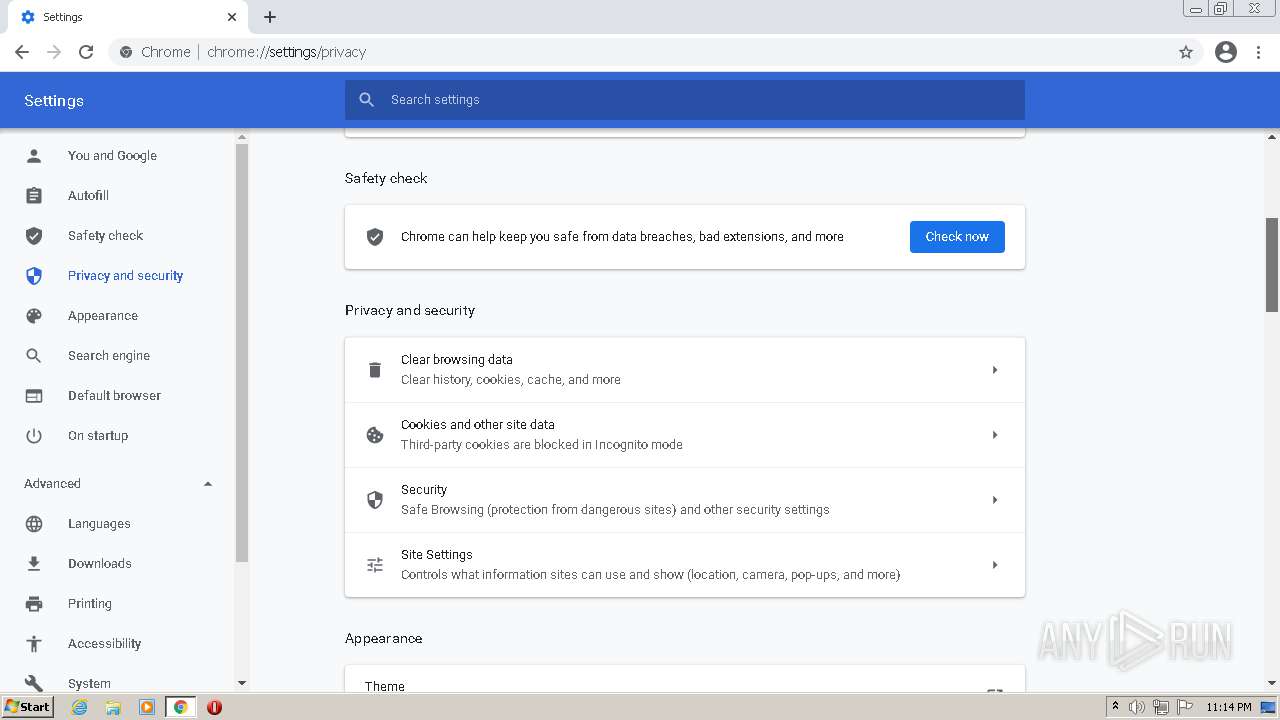
Task: Click the sidebar scroll down arrow
Action: 241,683
